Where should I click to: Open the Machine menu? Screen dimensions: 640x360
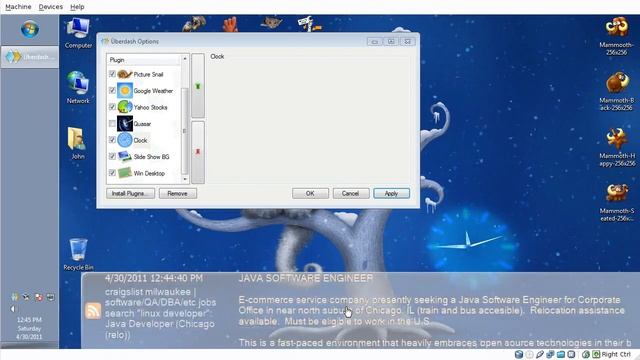click(18, 7)
